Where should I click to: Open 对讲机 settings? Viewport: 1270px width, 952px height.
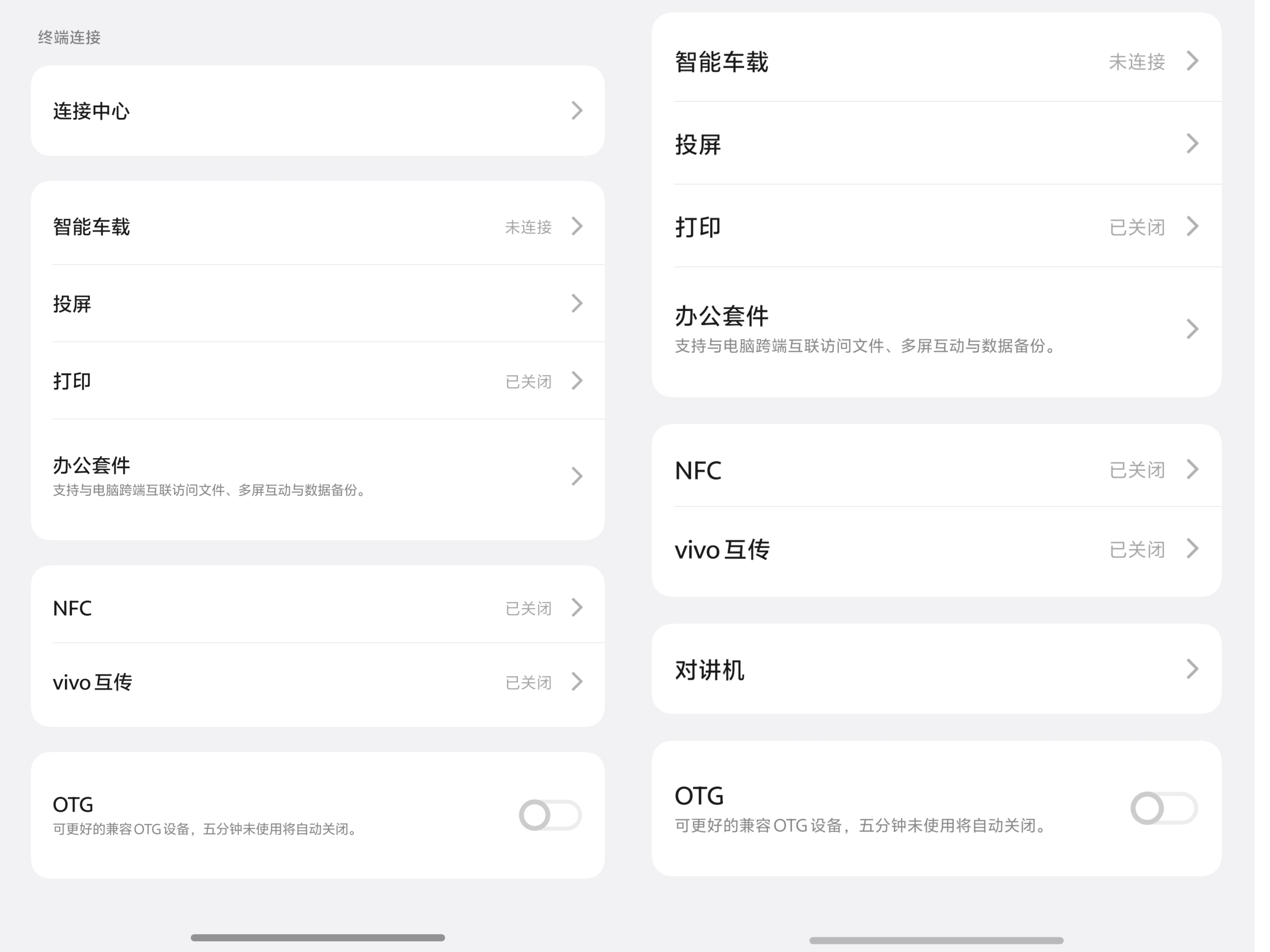(x=936, y=669)
